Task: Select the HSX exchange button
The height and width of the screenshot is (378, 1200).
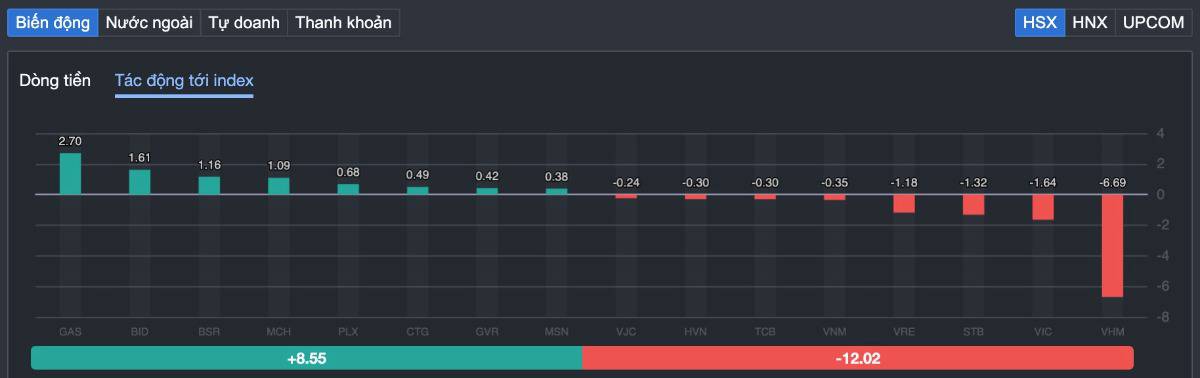Action: [x=1039, y=22]
